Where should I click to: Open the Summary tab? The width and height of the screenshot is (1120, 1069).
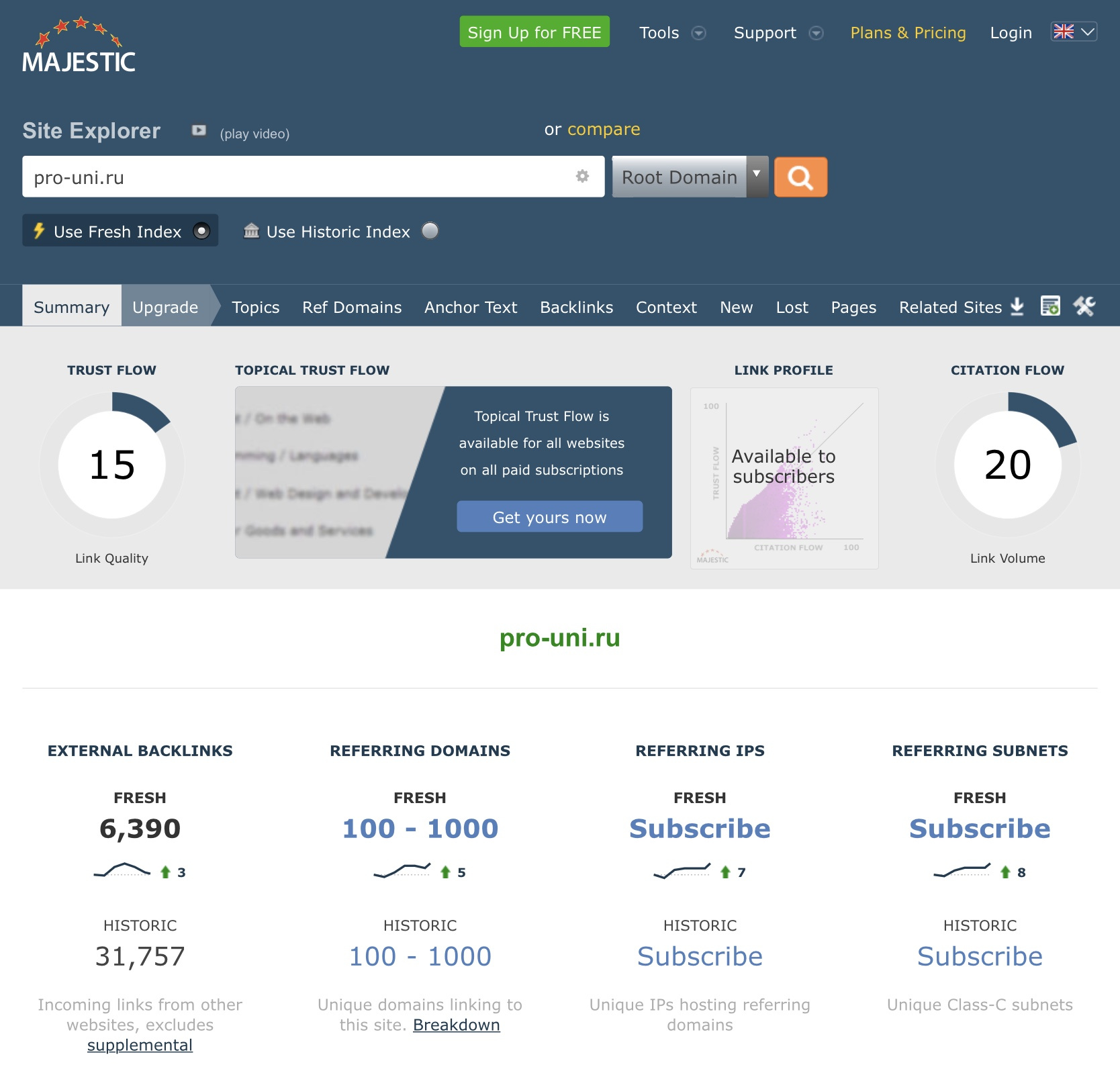(72, 306)
